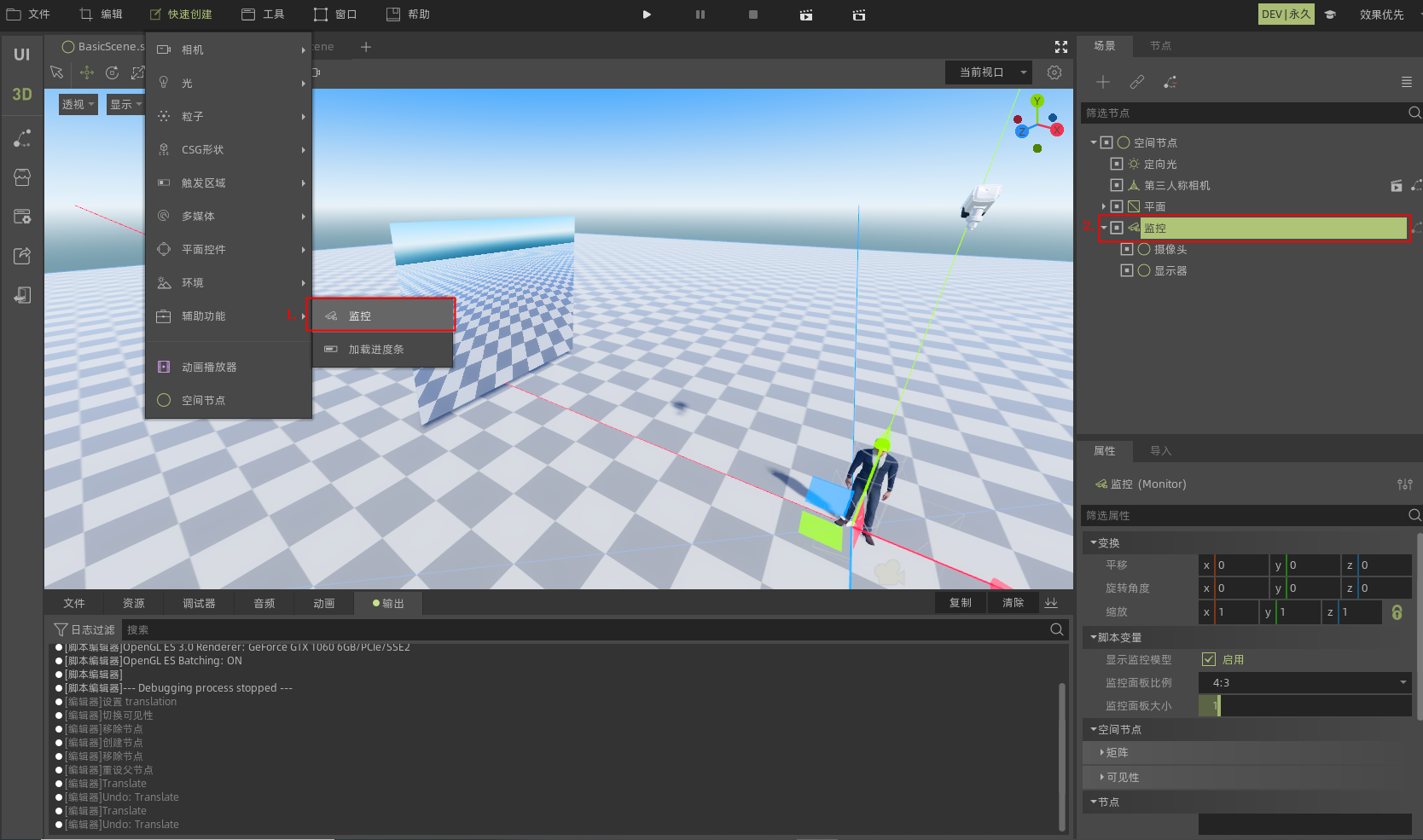Image resolution: width=1423 pixels, height=840 pixels.
Task: Switch to UI workspace in sidebar
Action: click(x=22, y=55)
